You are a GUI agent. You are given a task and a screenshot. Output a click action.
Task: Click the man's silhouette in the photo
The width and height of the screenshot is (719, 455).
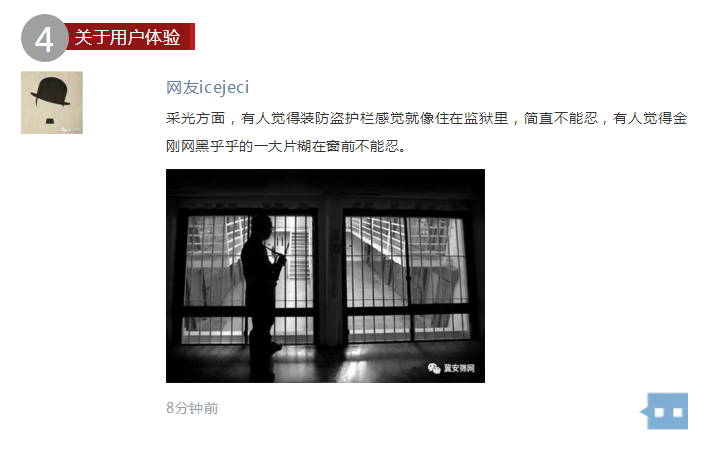(263, 294)
